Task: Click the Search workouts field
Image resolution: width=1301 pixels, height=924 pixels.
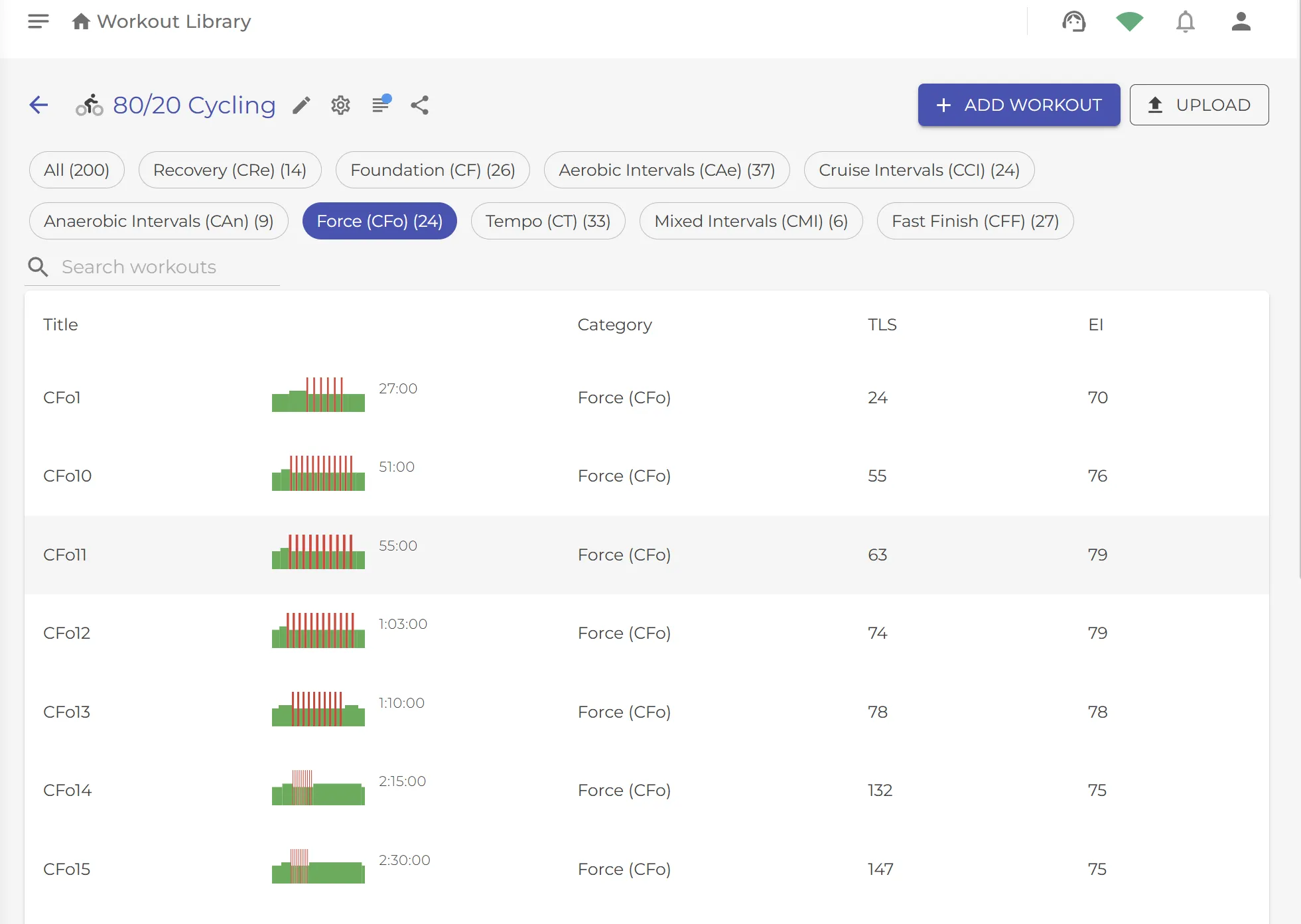Action: pyautogui.click(x=153, y=267)
